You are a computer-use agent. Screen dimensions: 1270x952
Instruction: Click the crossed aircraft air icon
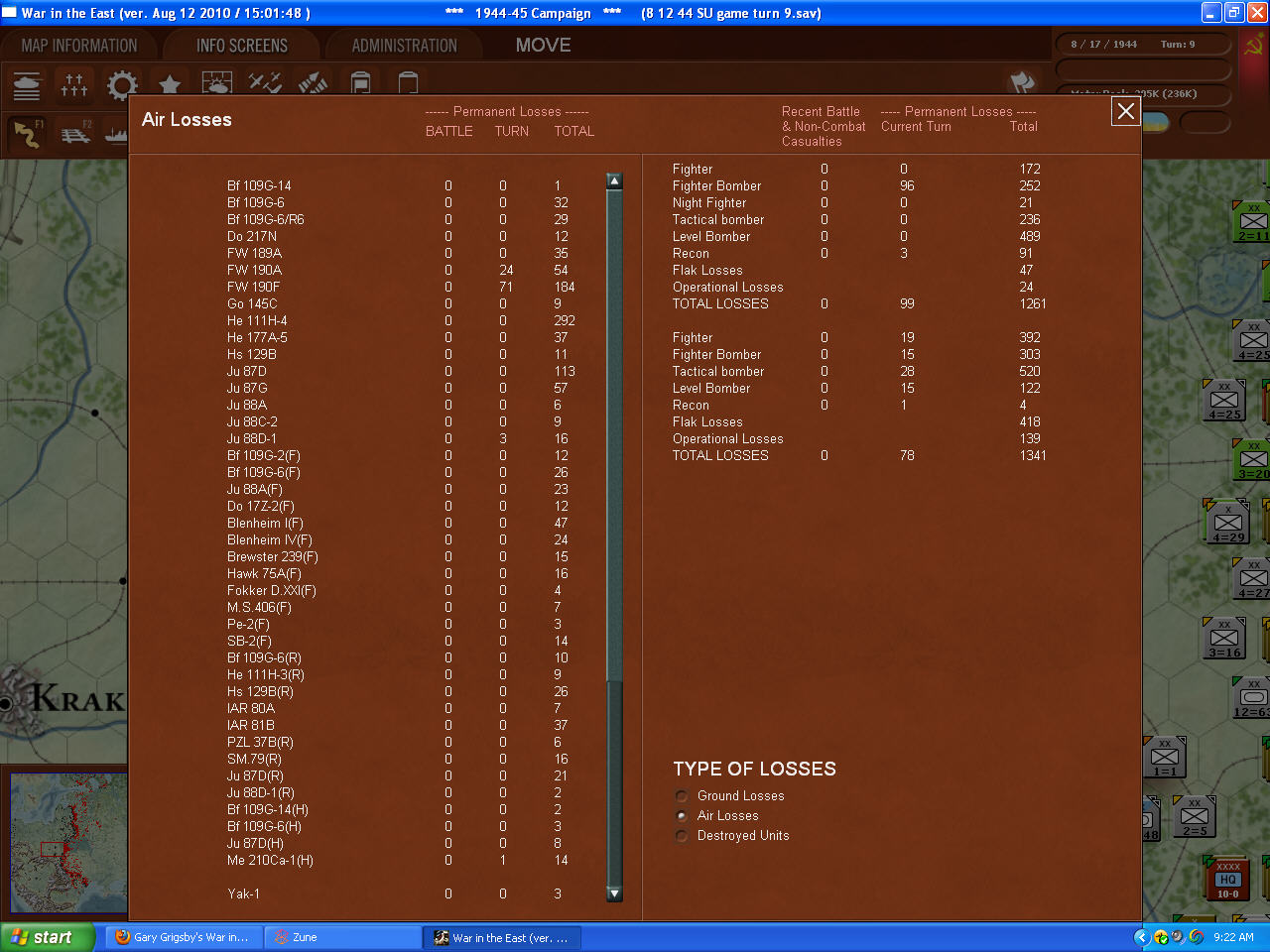(265, 84)
